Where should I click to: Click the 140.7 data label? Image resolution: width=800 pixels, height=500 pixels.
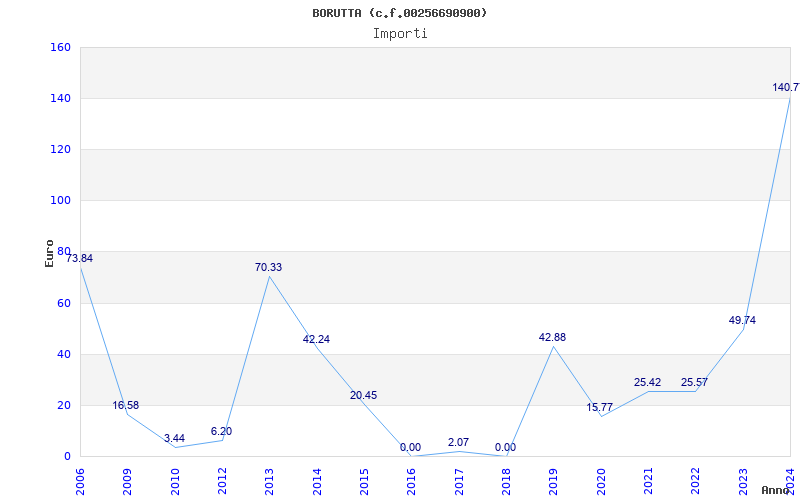point(786,87)
